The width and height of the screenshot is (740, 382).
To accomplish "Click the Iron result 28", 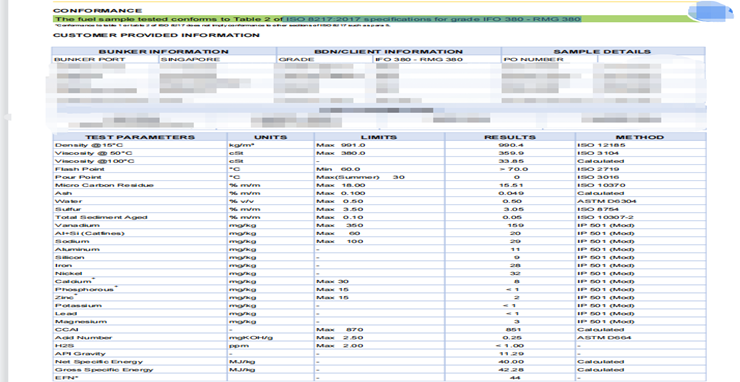I will [515, 265].
